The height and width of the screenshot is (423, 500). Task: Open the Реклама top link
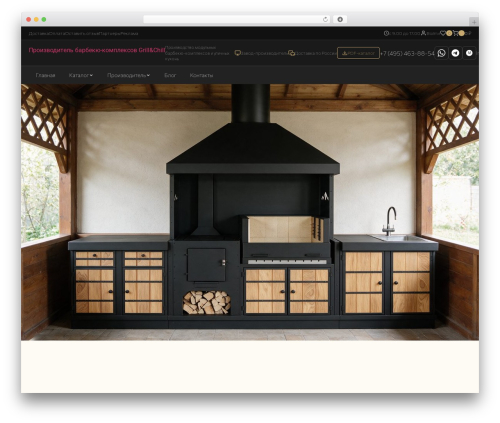pos(129,33)
